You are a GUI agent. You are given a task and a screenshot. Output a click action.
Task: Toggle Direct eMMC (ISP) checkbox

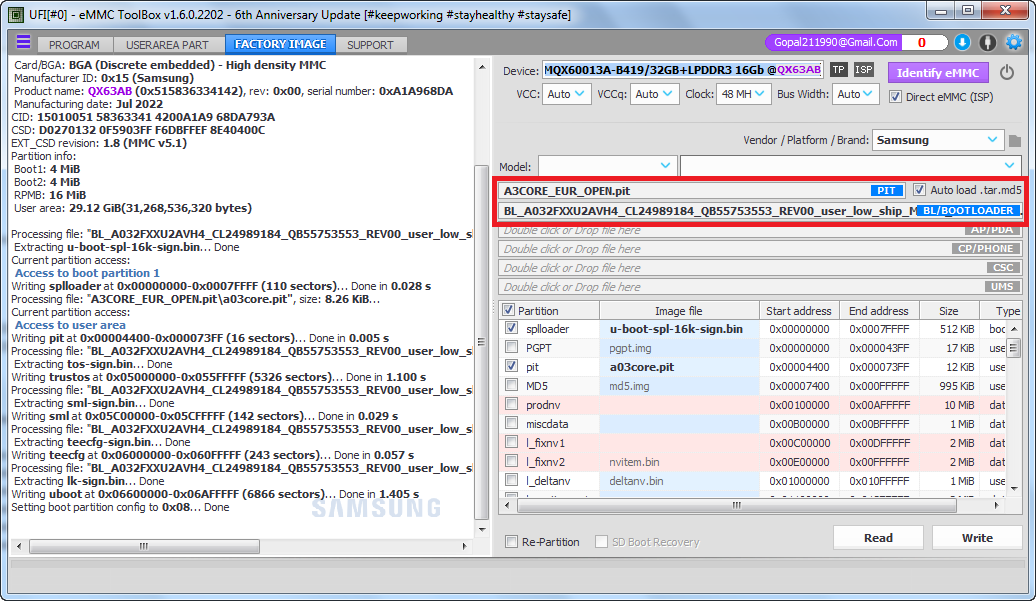[x=895, y=96]
